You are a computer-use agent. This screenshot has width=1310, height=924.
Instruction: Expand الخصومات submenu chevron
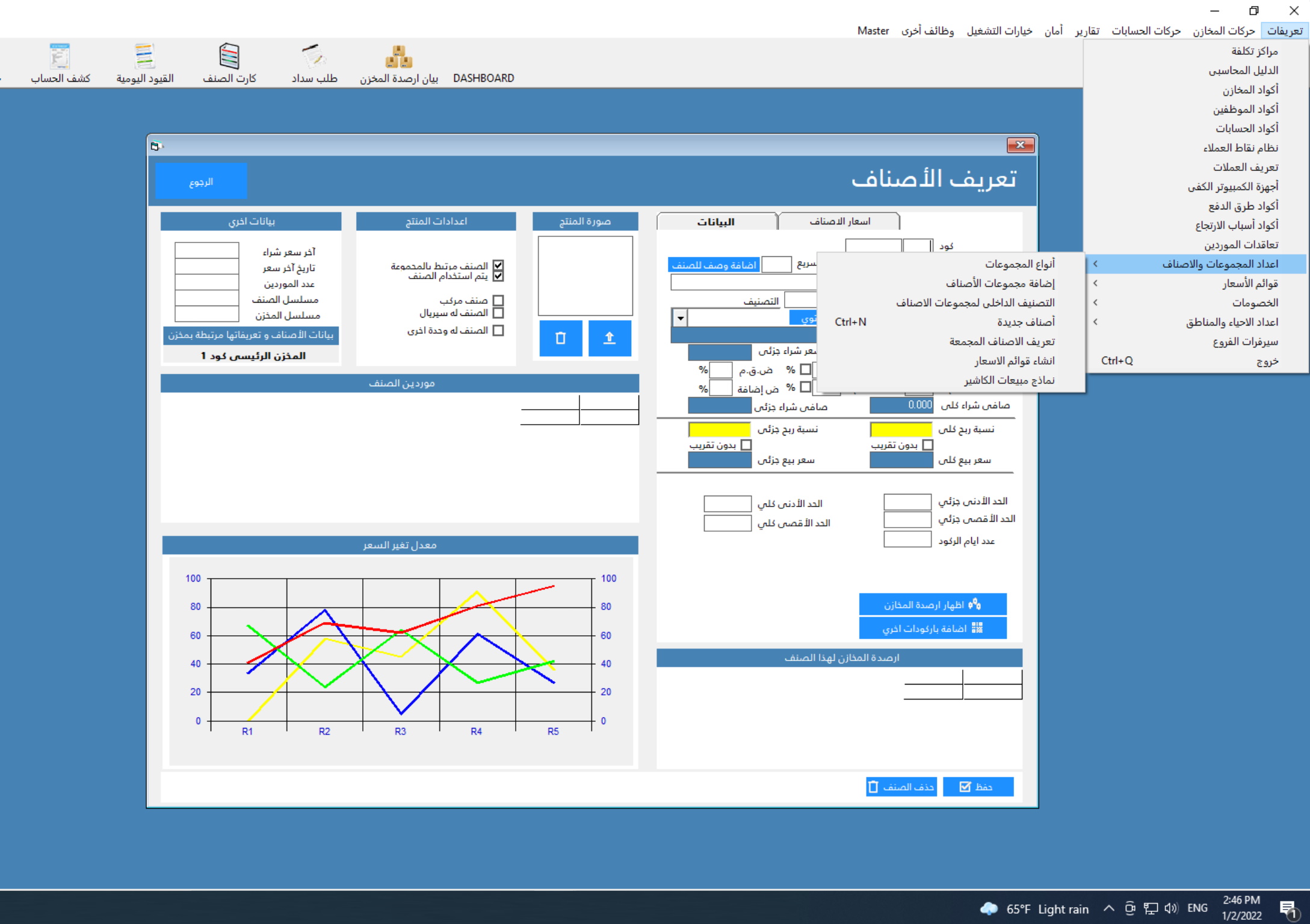1096,303
